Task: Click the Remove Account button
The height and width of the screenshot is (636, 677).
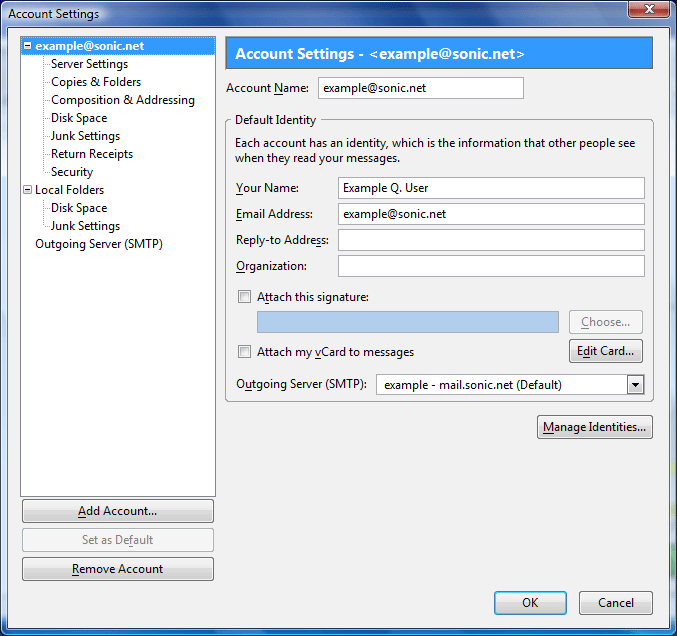Action: [x=118, y=569]
